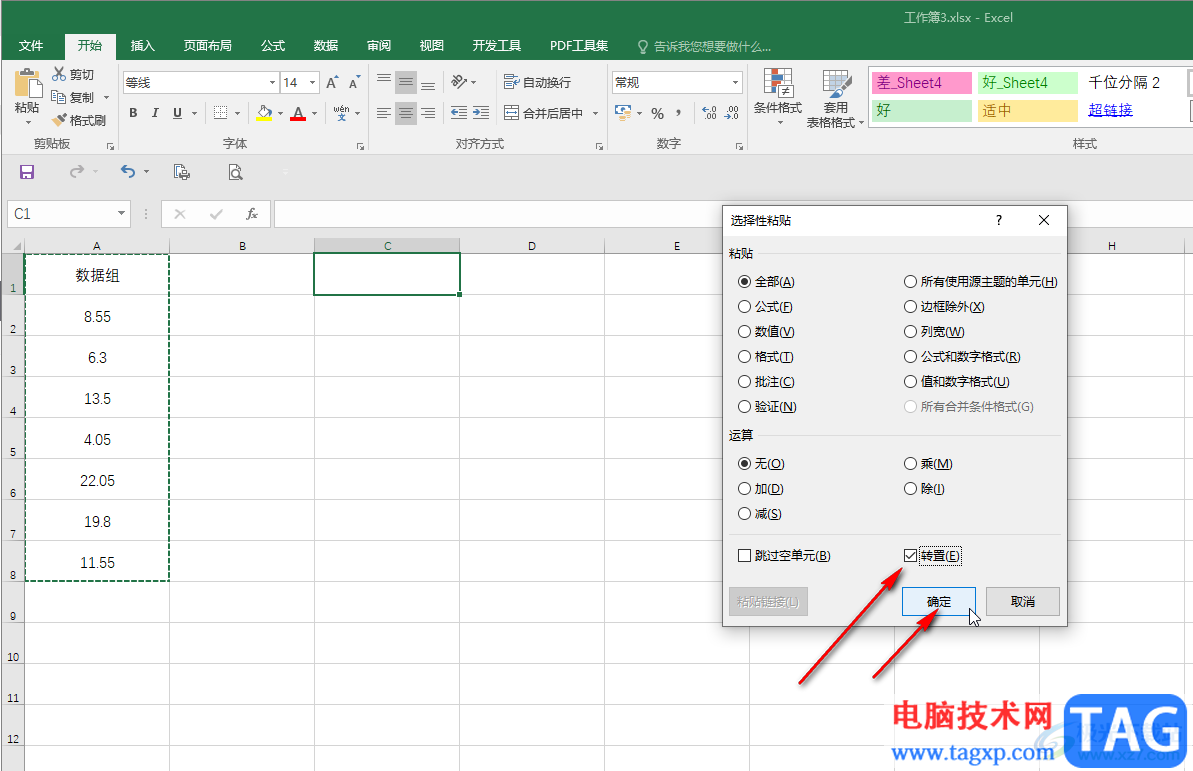The width and height of the screenshot is (1193, 771).
Task: Open the number format 常规 dropdown
Action: point(735,83)
